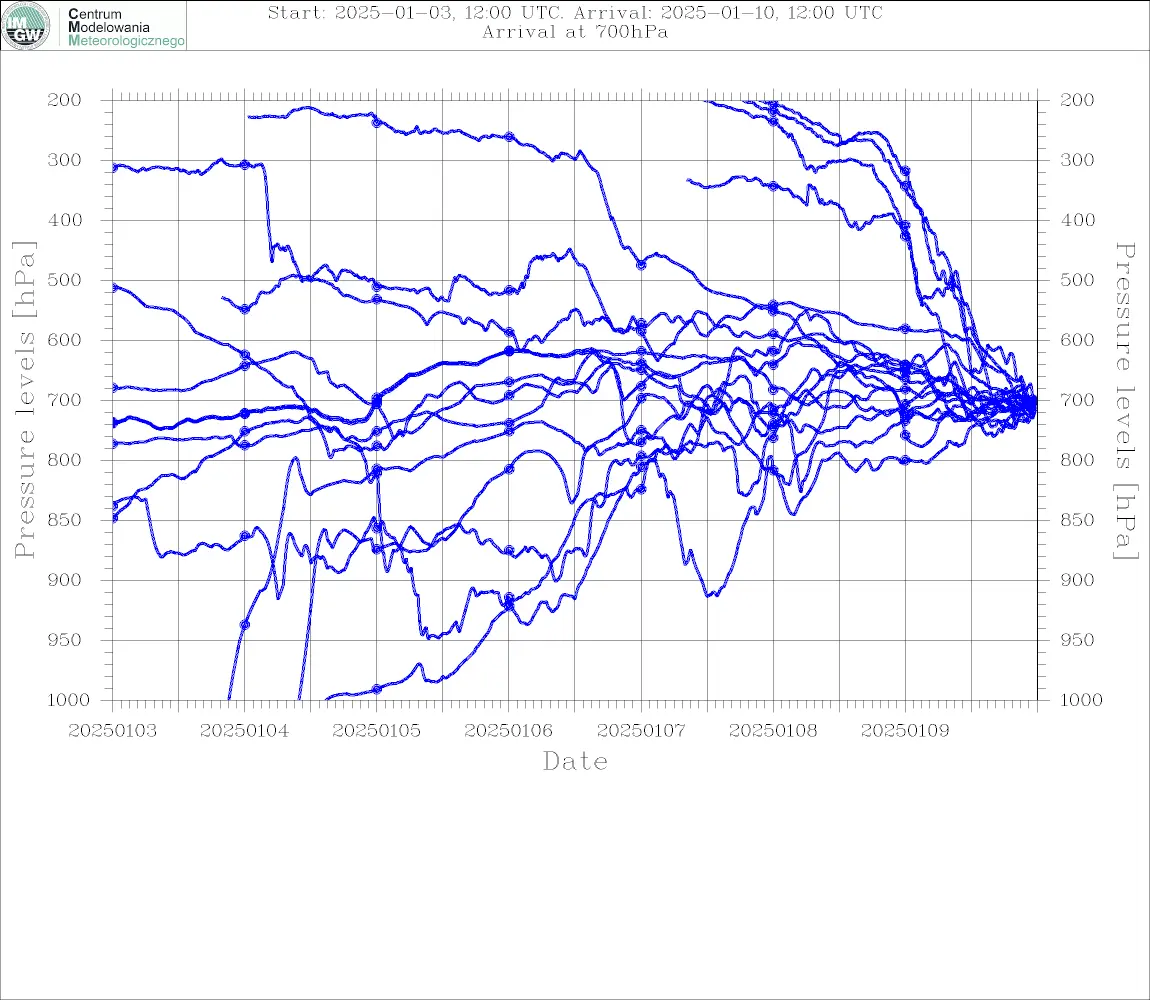
Task: Click trajectory marker near 950 hPa on 20250104
Action: (245, 625)
